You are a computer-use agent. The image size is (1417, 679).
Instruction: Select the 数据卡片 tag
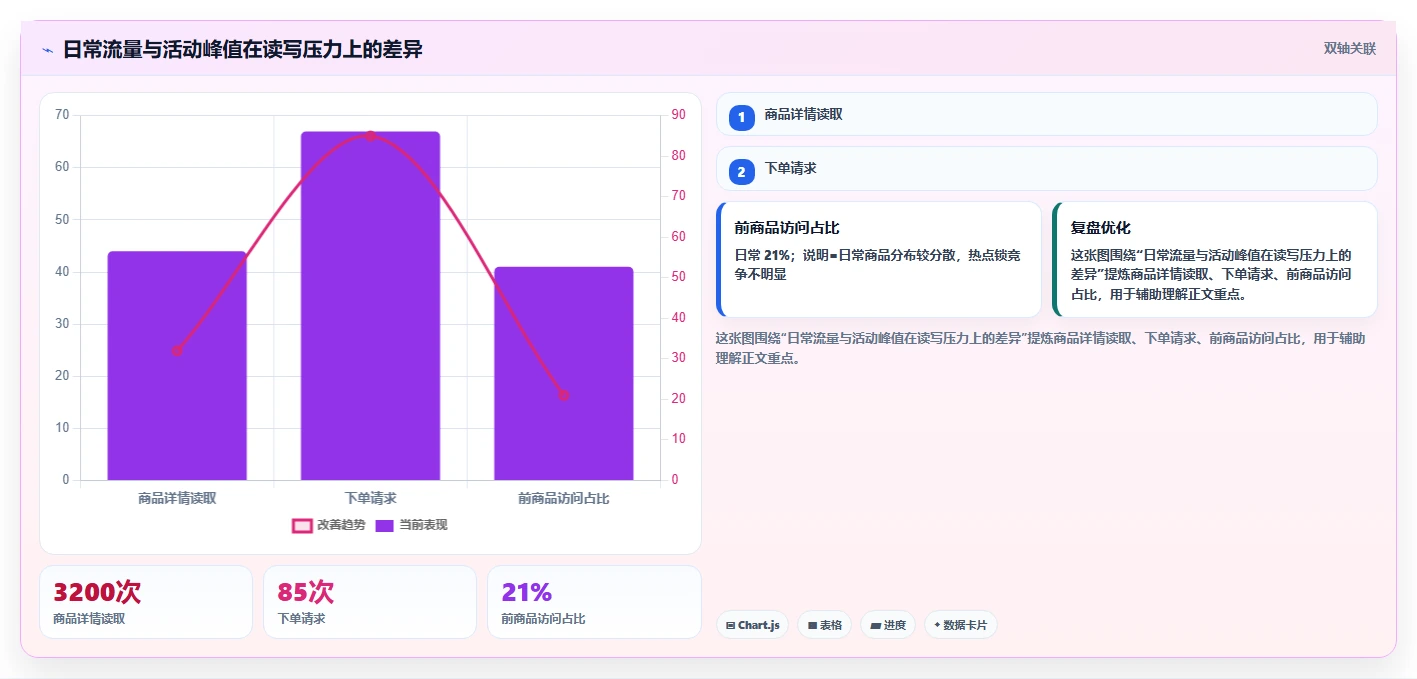pos(961,625)
